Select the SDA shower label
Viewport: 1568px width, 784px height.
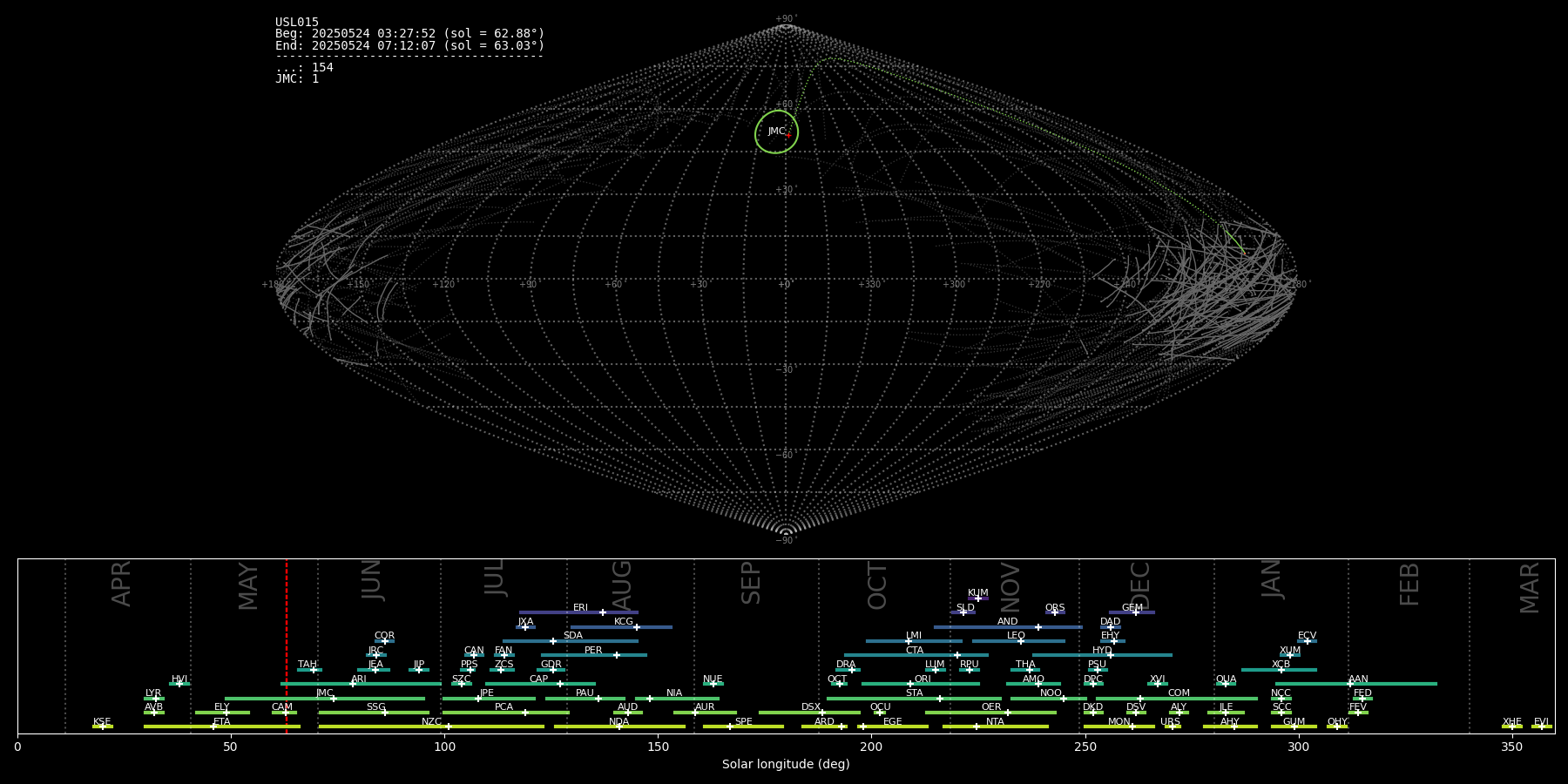click(573, 636)
